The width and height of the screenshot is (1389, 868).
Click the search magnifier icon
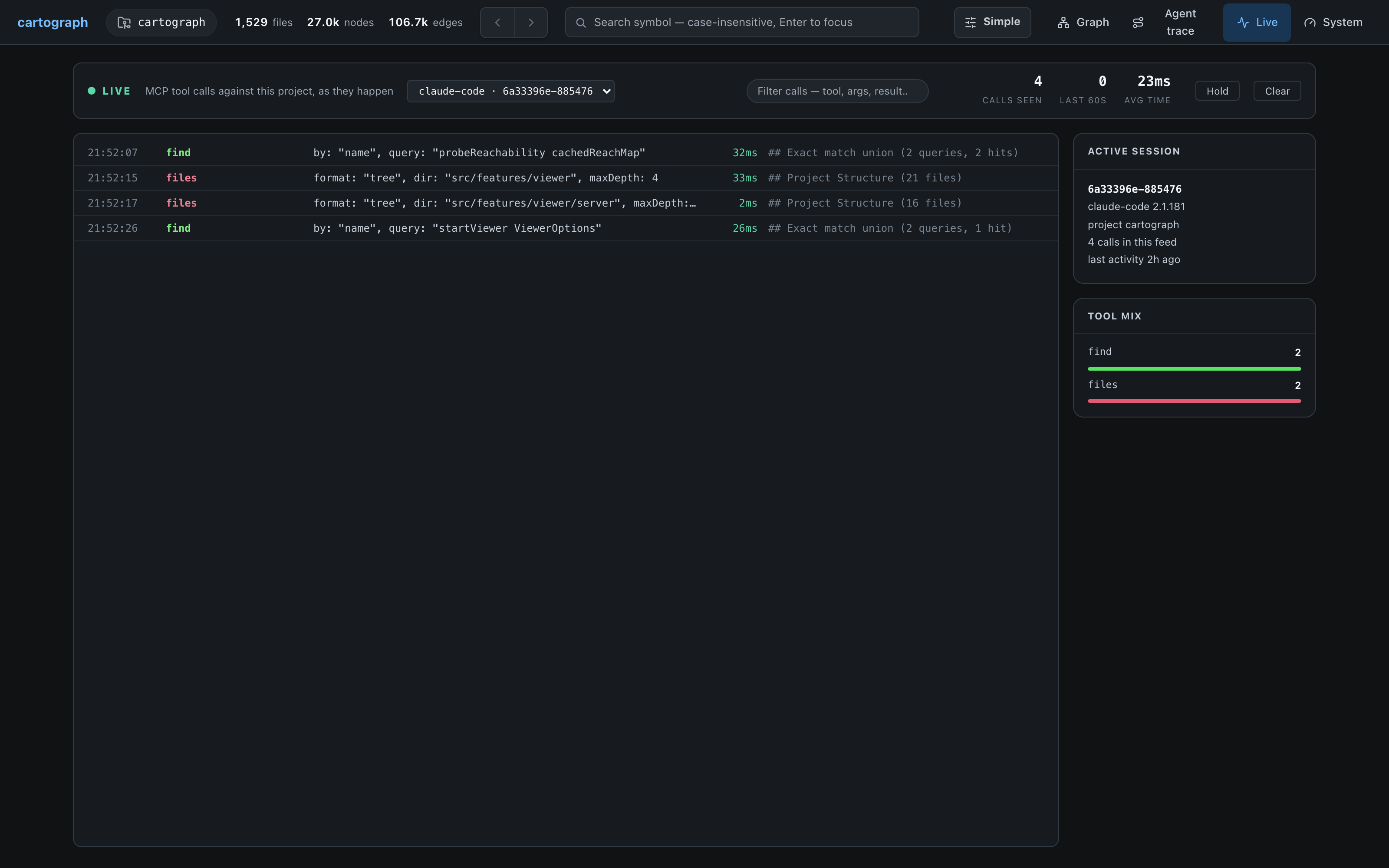pyautogui.click(x=581, y=23)
